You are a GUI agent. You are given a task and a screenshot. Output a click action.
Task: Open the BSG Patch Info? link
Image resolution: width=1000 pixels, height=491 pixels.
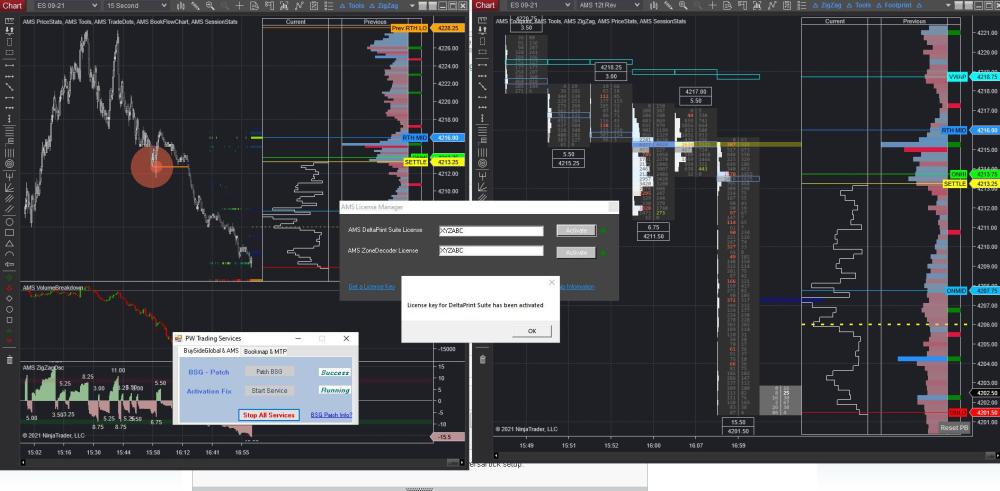[330, 415]
